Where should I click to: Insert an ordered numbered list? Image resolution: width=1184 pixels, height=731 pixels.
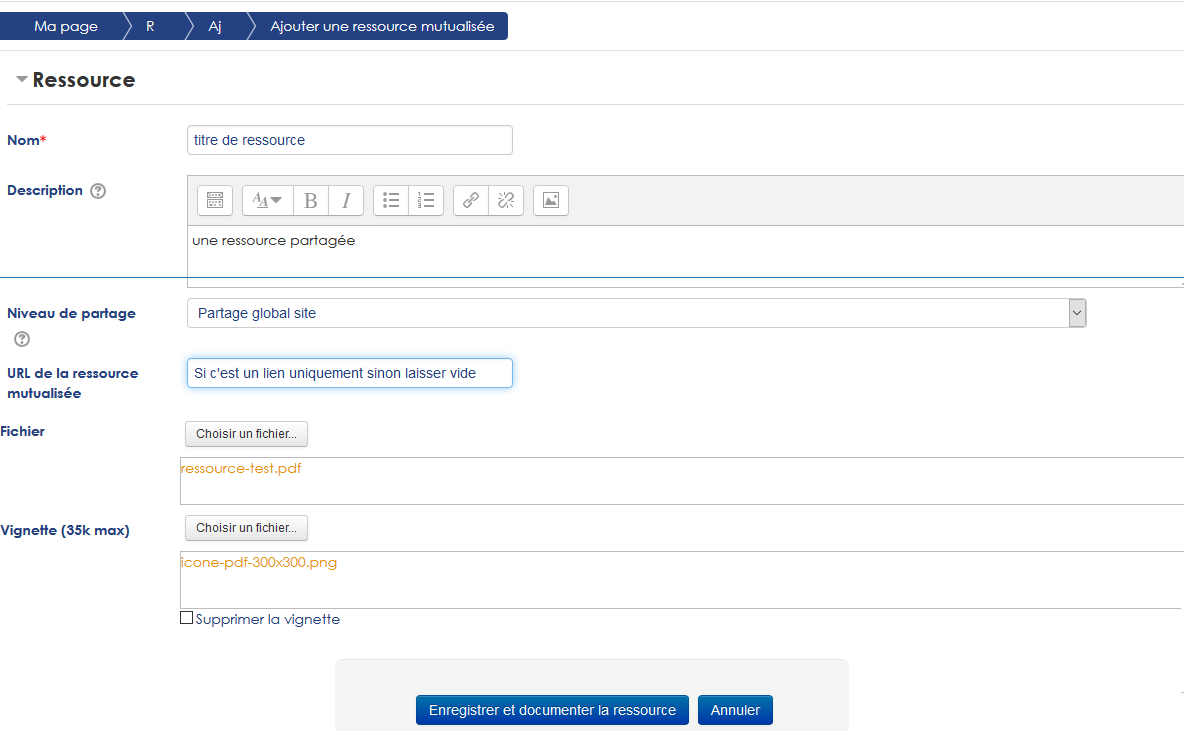coord(426,200)
